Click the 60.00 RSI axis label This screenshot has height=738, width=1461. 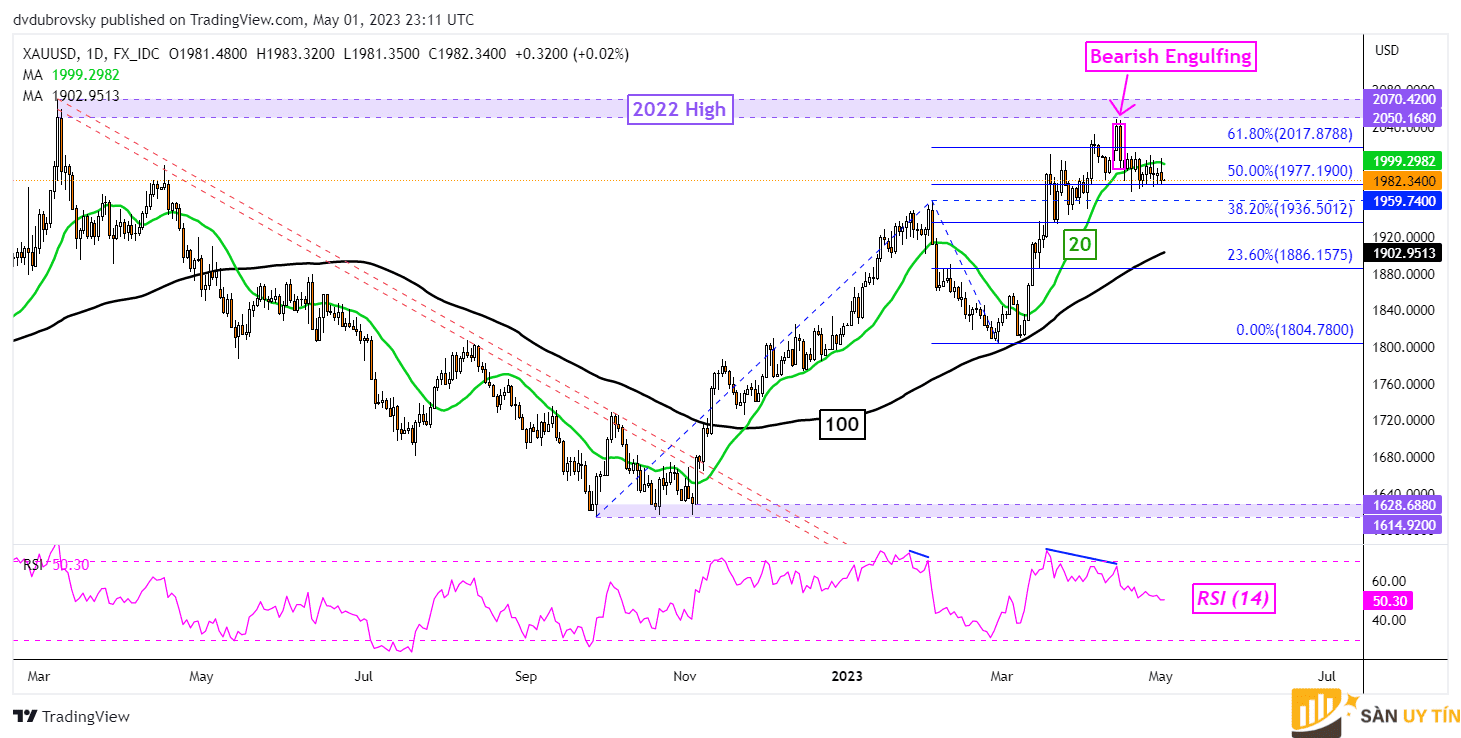1390,581
